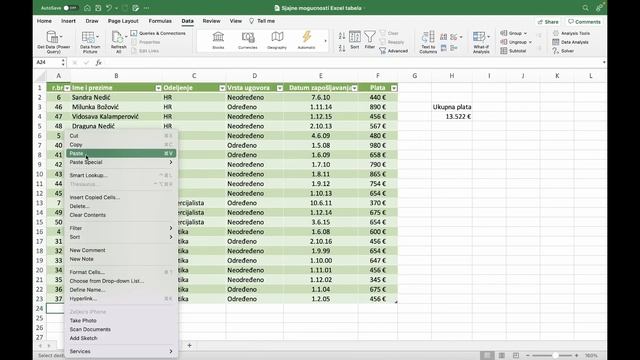This screenshot has width=640, height=360.
Task: Select the Ukupna plata cell
Action: [452, 107]
